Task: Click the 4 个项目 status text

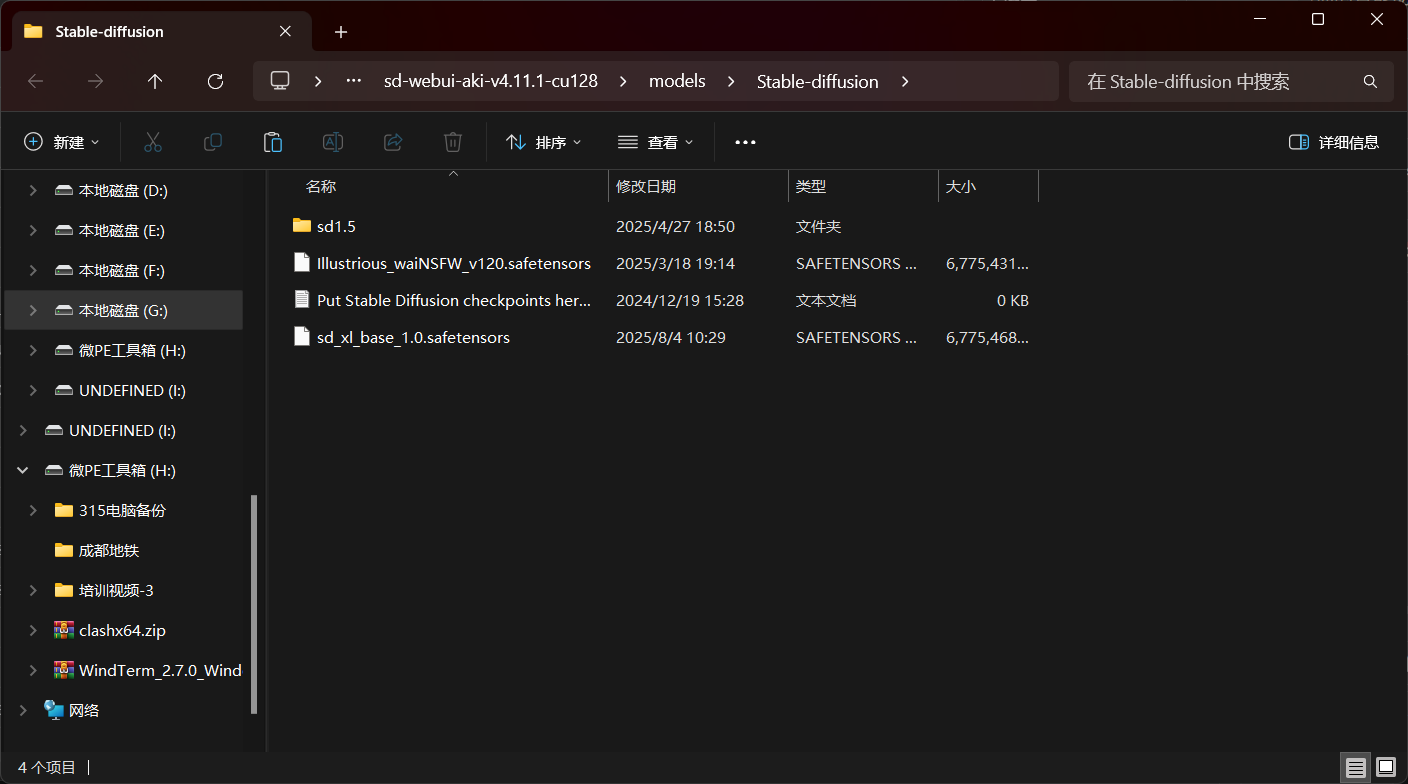Action: (47, 768)
